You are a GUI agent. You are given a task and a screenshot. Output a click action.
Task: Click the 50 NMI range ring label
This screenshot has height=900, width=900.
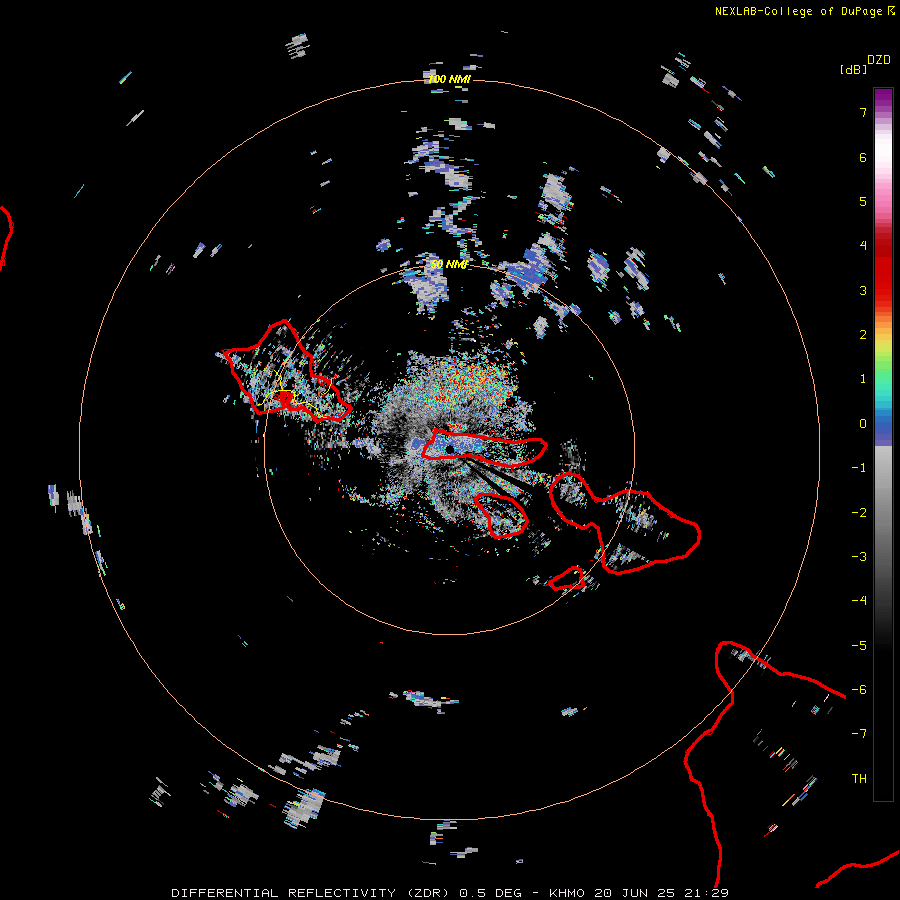click(x=449, y=265)
